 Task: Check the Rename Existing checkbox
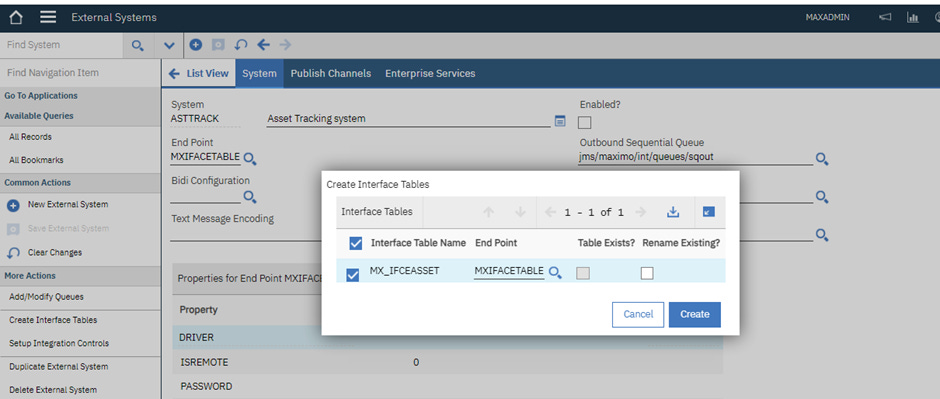click(647, 273)
